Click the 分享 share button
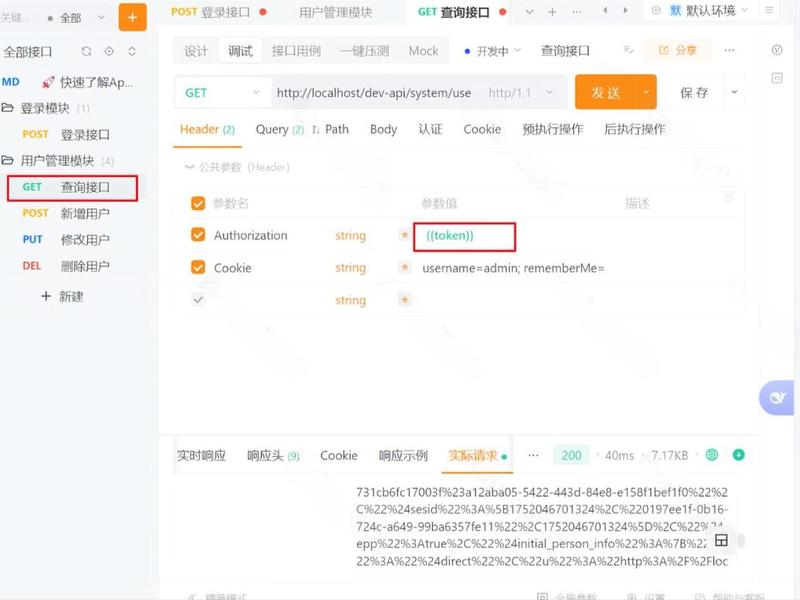 click(678, 51)
